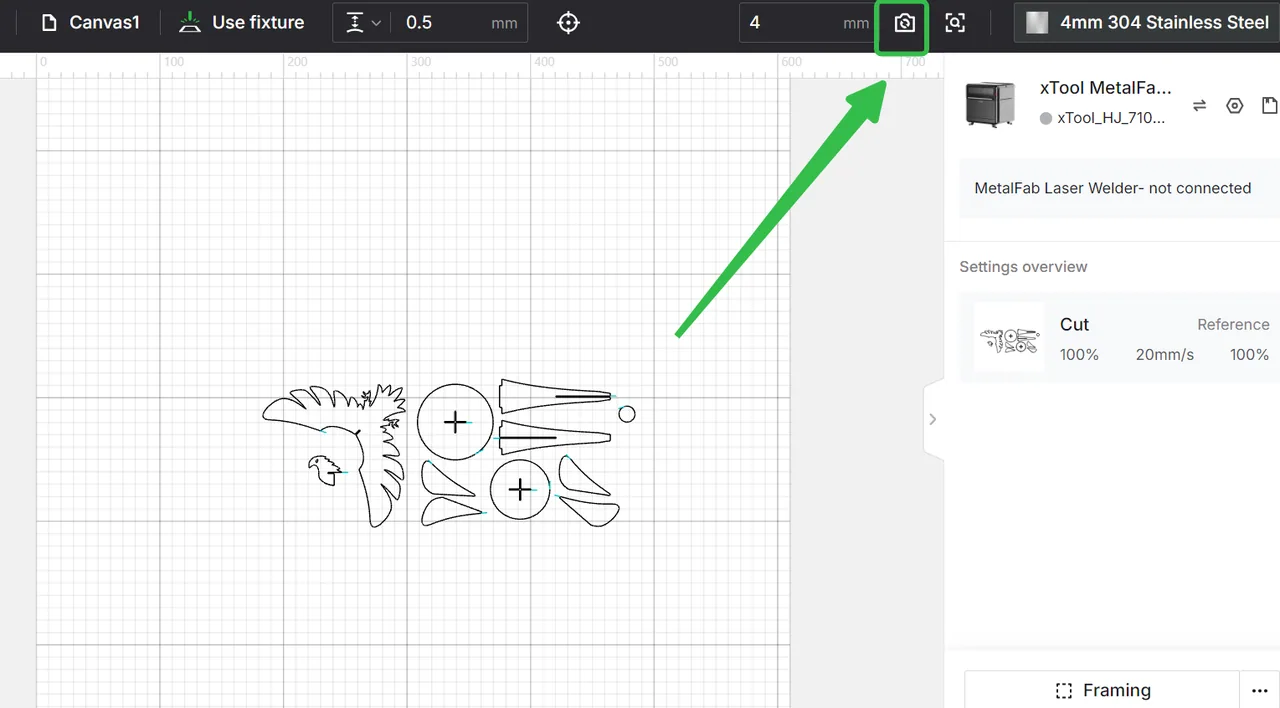Click the highlighted camera capture icon
1280x708 pixels.
[x=904, y=23]
